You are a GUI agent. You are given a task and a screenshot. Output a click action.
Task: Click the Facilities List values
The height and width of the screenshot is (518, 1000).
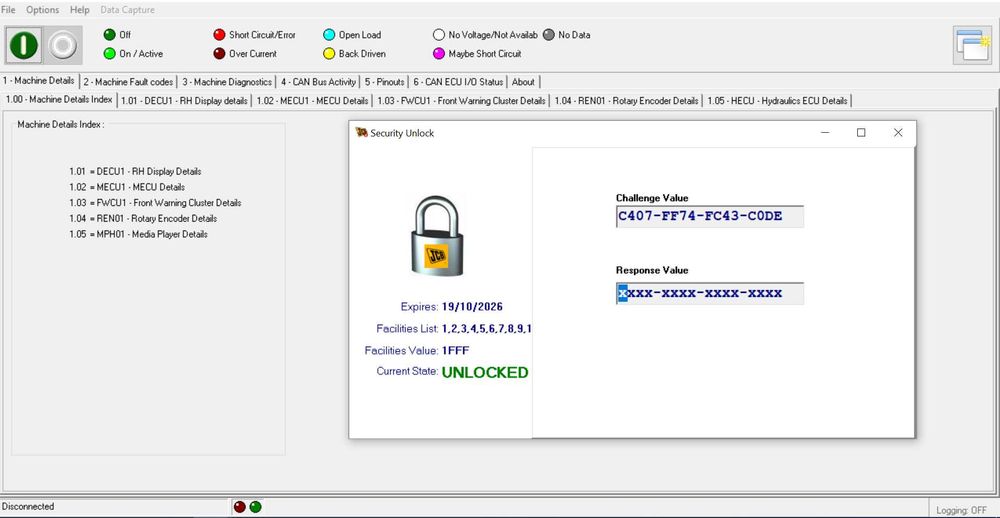coord(487,329)
